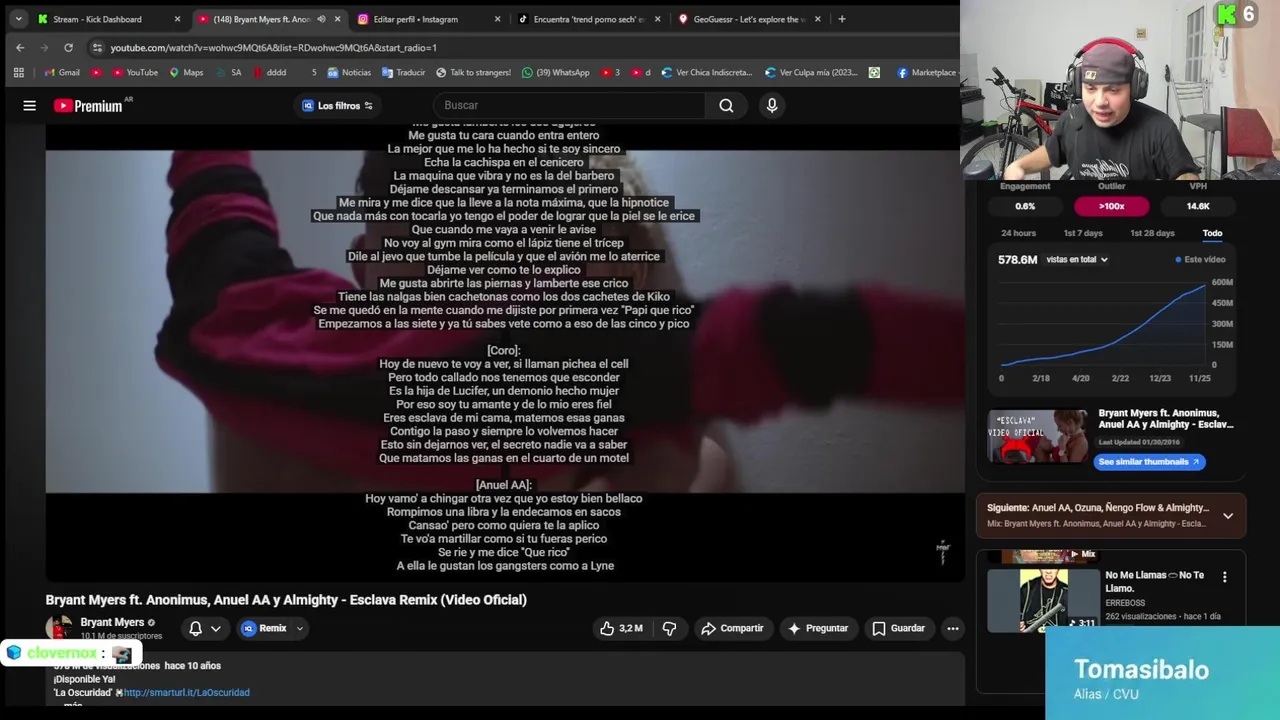Dislike the Esclava Remix video

pos(669,628)
